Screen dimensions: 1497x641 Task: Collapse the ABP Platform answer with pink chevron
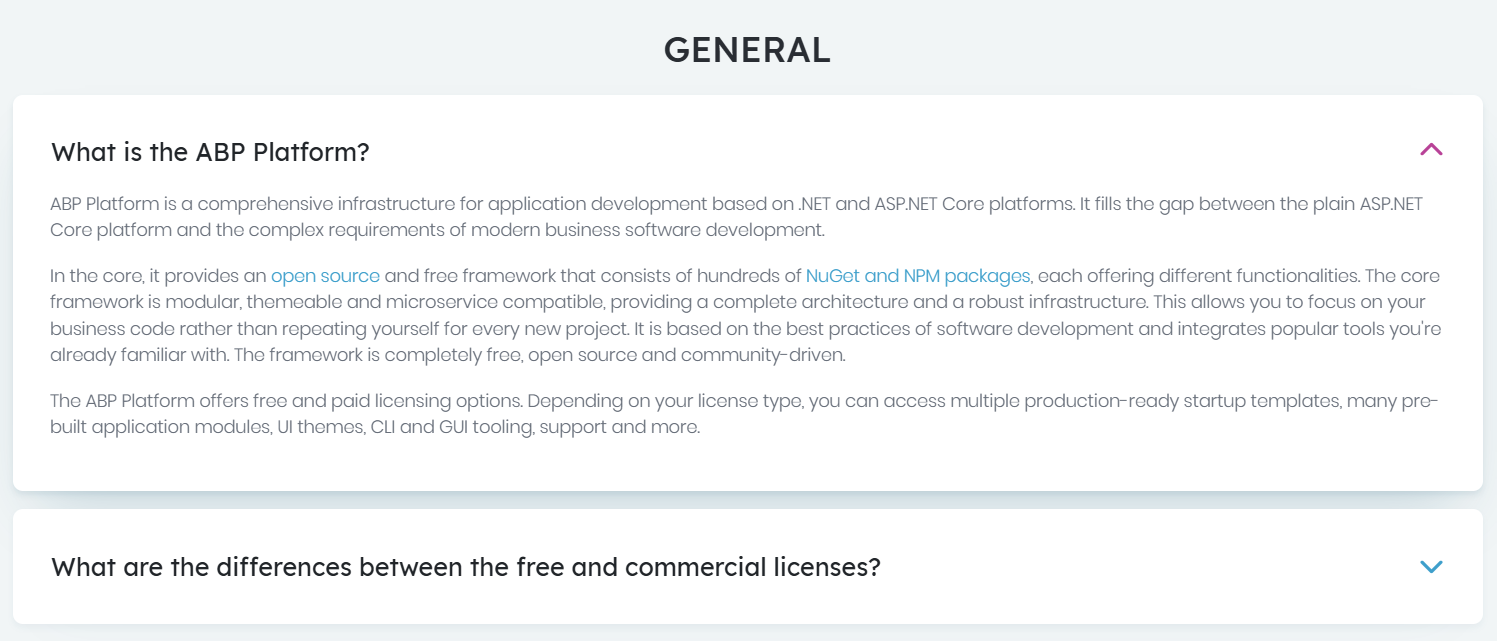tap(1431, 151)
